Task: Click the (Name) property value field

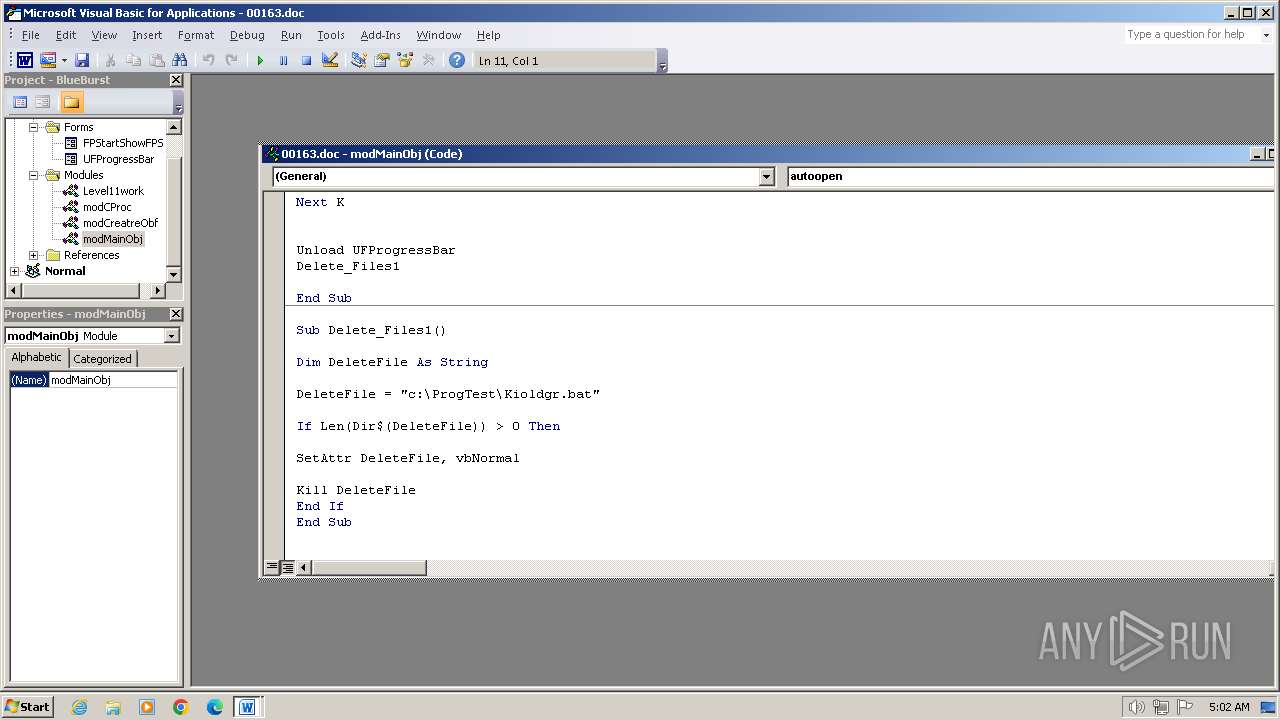Action: coord(113,380)
